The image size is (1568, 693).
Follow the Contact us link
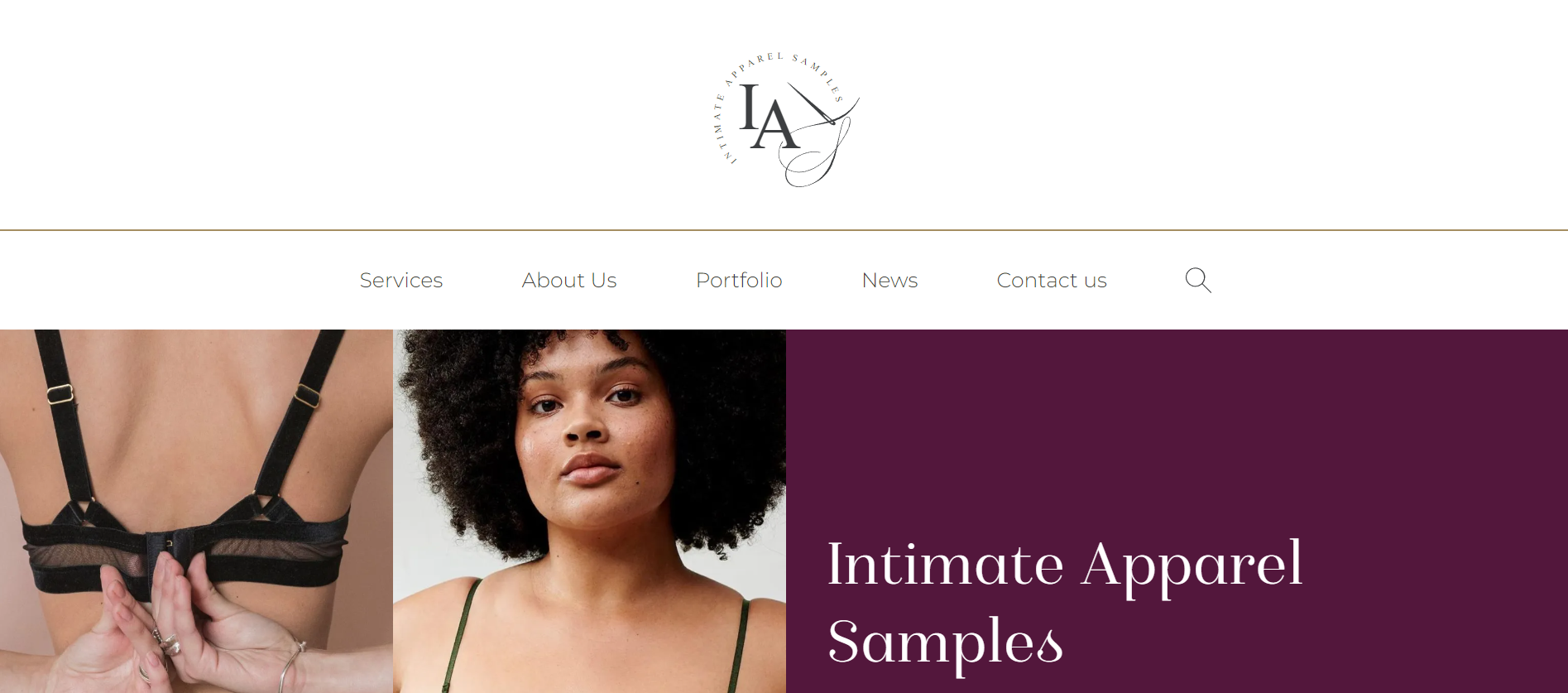click(1052, 281)
